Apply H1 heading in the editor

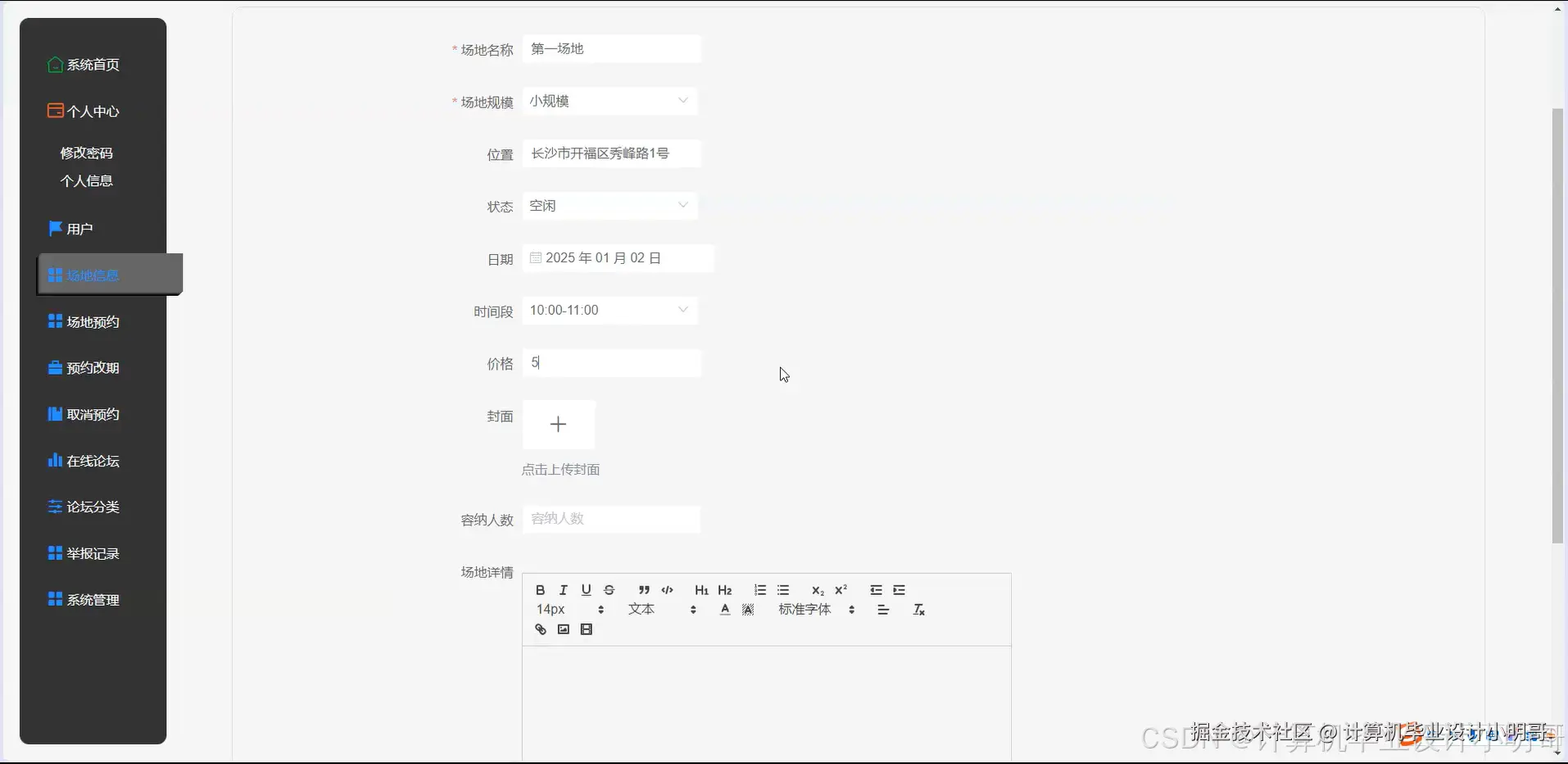(700, 589)
